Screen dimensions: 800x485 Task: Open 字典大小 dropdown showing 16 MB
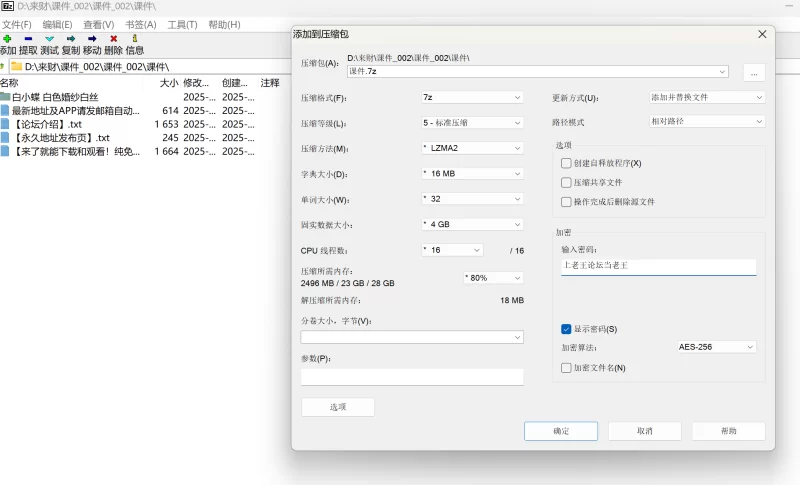click(472, 173)
